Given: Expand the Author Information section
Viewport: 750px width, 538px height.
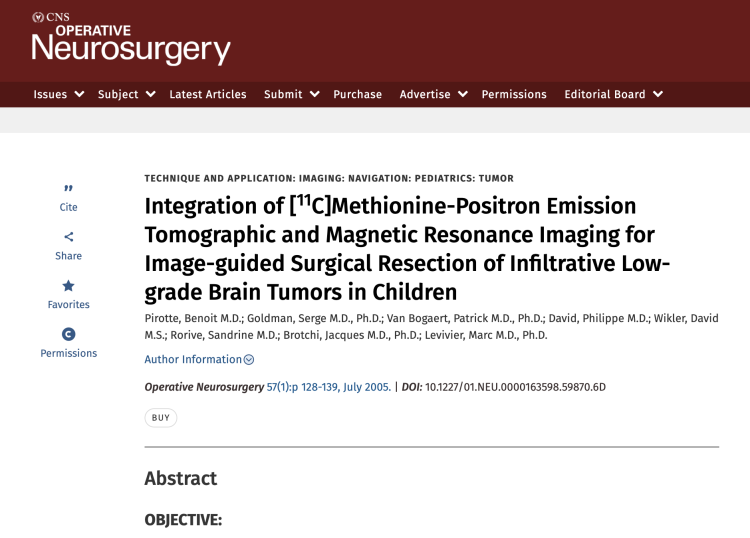Looking at the screenshot, I should click(199, 360).
